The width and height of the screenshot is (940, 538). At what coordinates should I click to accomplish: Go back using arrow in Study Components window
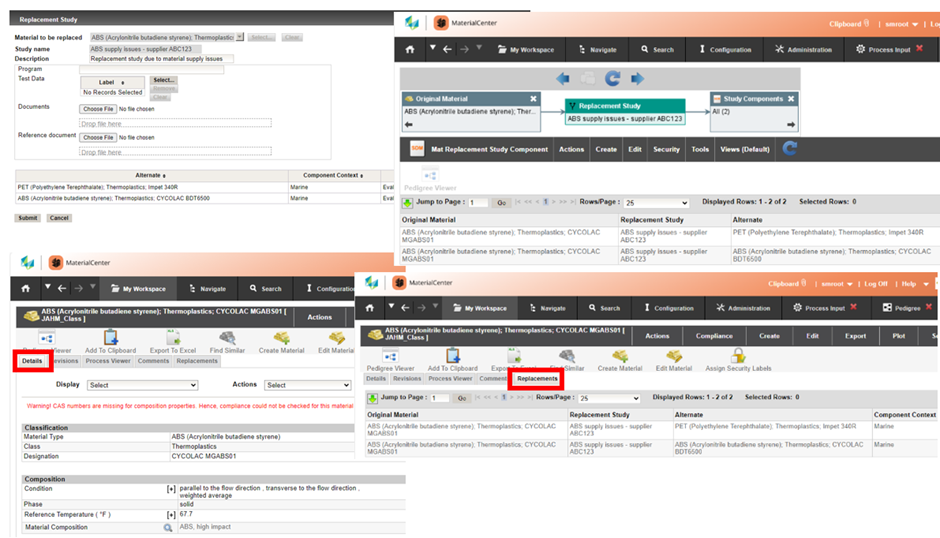[x=447, y=49]
